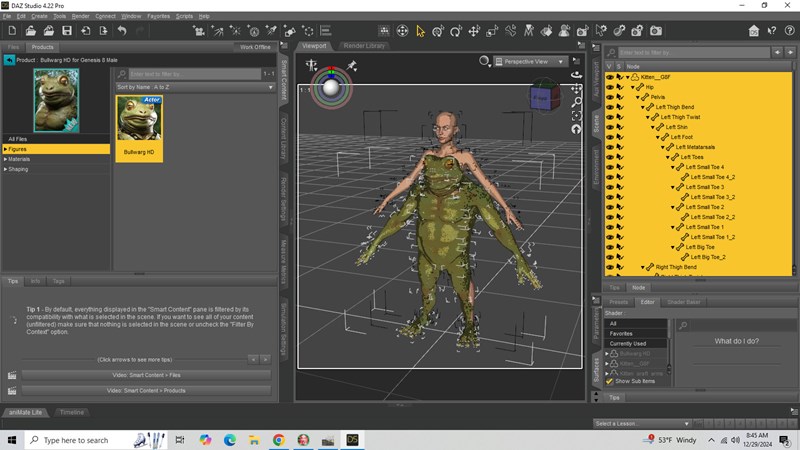
Task: Click the Undo arrow icon
Action: pos(122,31)
